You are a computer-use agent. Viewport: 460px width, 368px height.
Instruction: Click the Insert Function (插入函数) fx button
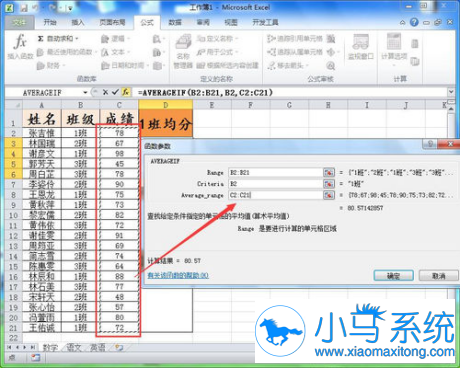(x=20, y=47)
